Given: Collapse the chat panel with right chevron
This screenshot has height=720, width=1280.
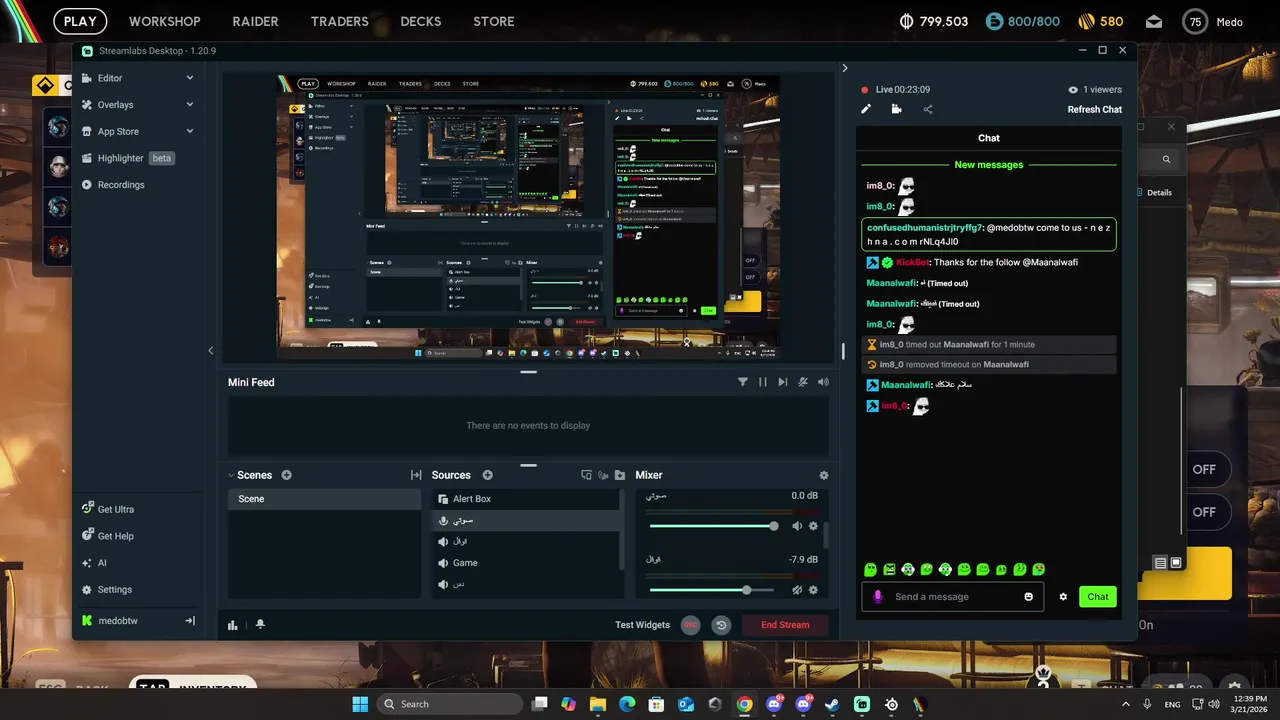Looking at the screenshot, I should click(845, 68).
